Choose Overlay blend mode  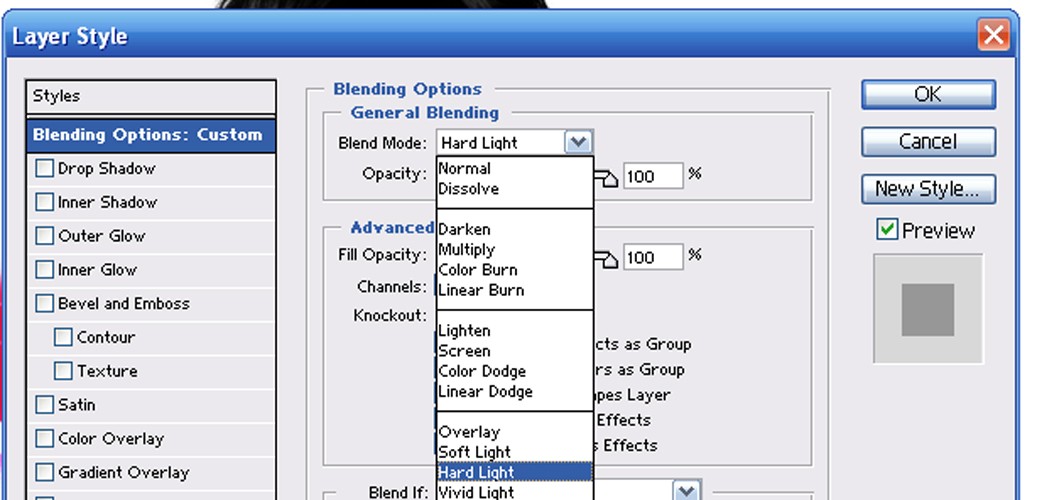514,432
